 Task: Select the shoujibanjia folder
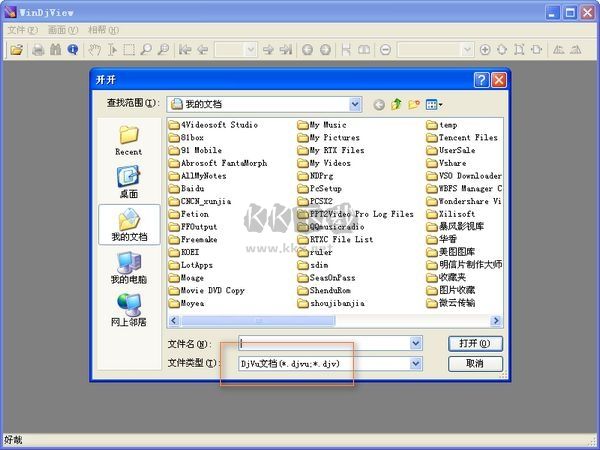(x=331, y=303)
